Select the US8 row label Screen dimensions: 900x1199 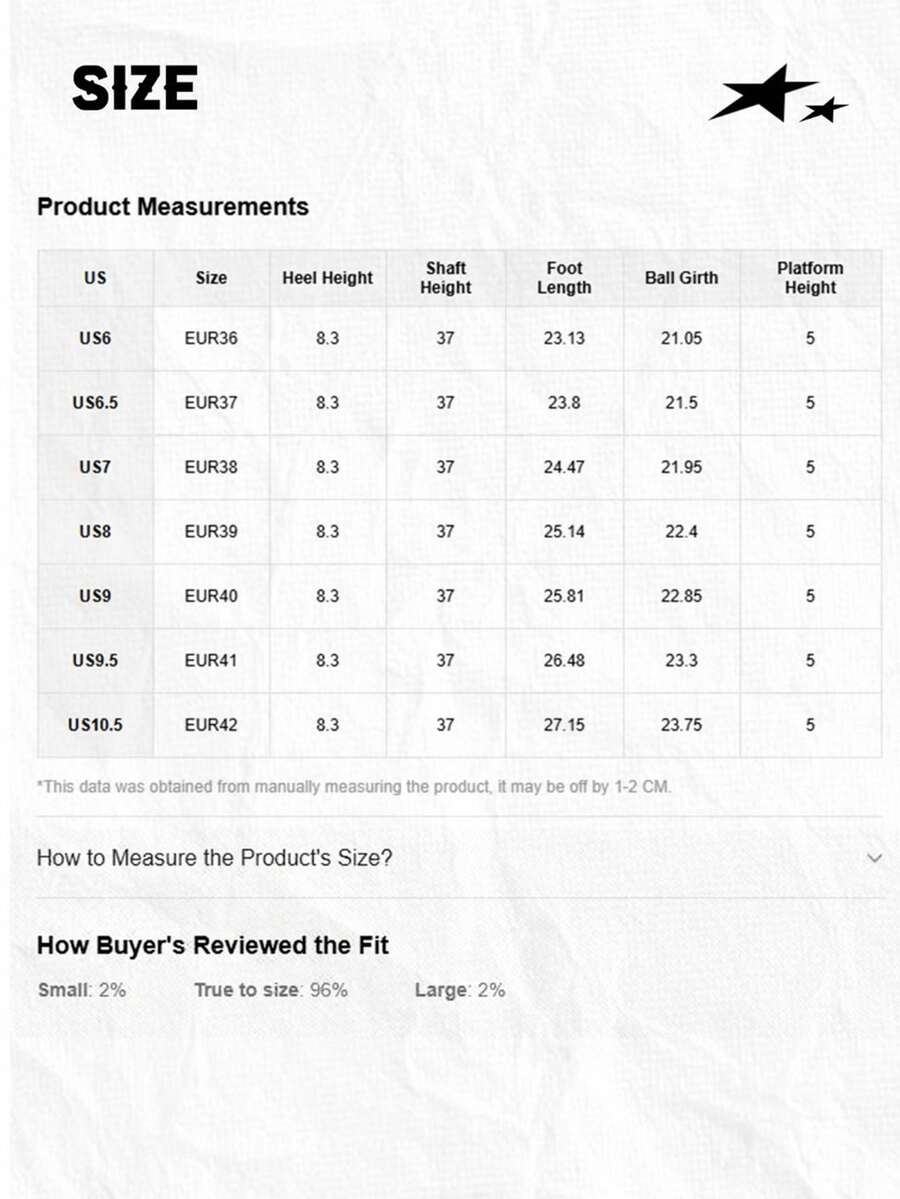coord(95,531)
